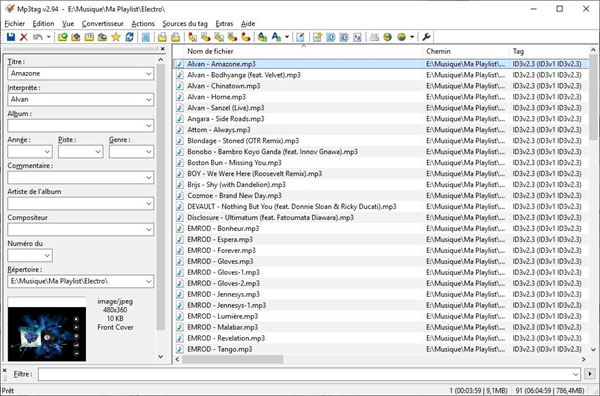Open extended tags pencil-sheet icon

click(x=300, y=37)
